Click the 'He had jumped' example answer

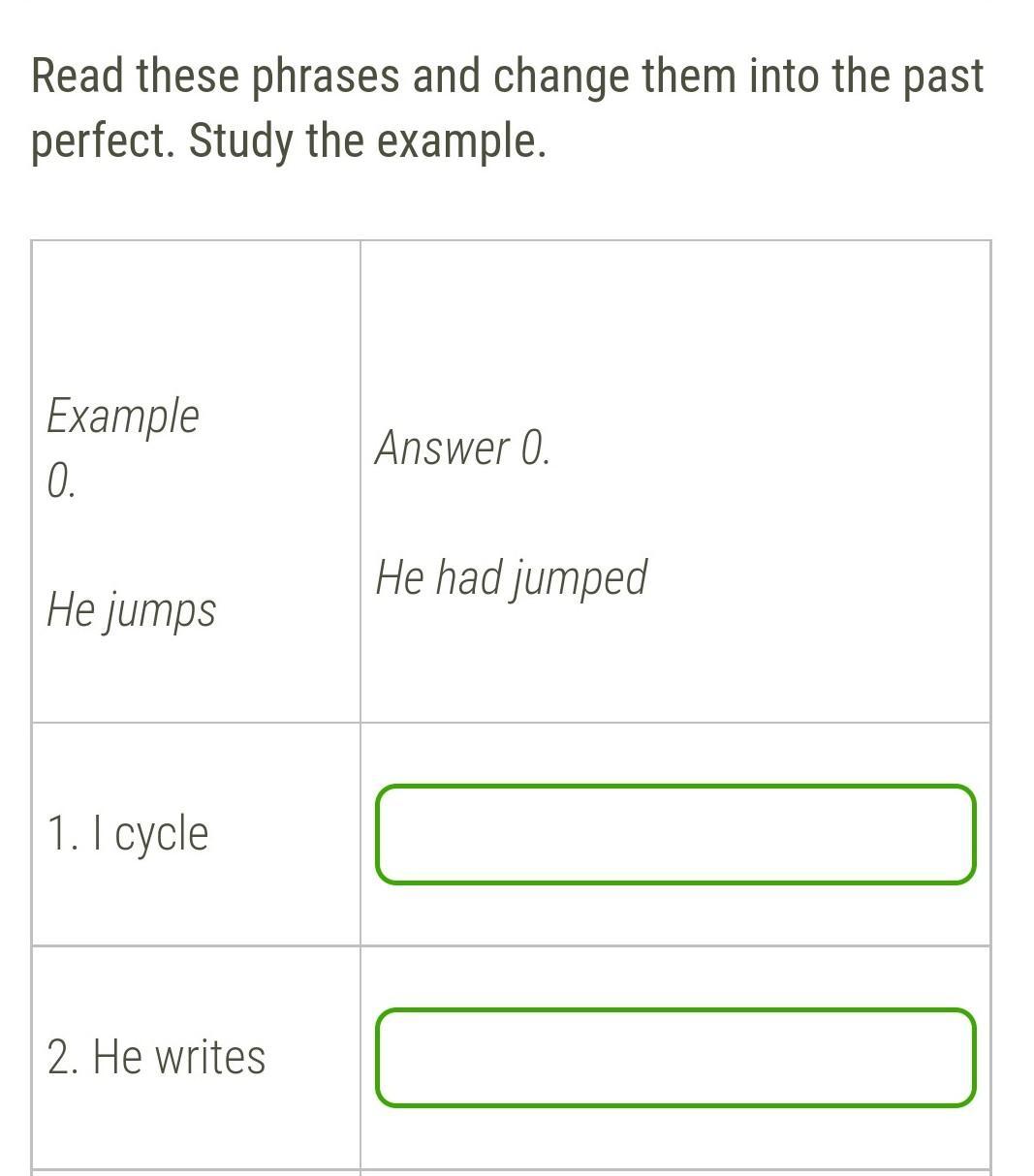click(511, 578)
